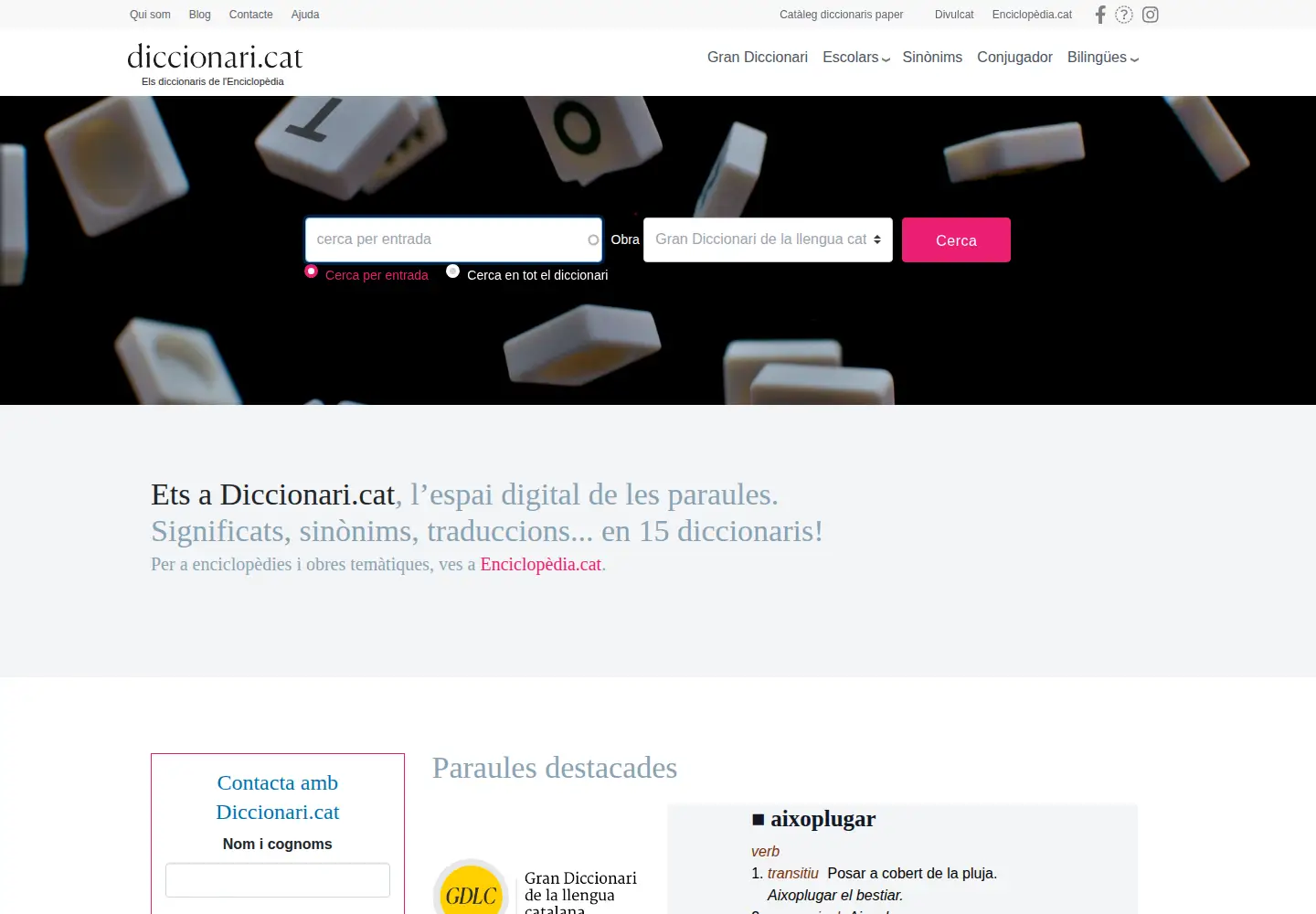Viewport: 1316px width, 914px height.
Task: Click 'Contacta amb Diccionari.cat' heading
Action: 278,797
